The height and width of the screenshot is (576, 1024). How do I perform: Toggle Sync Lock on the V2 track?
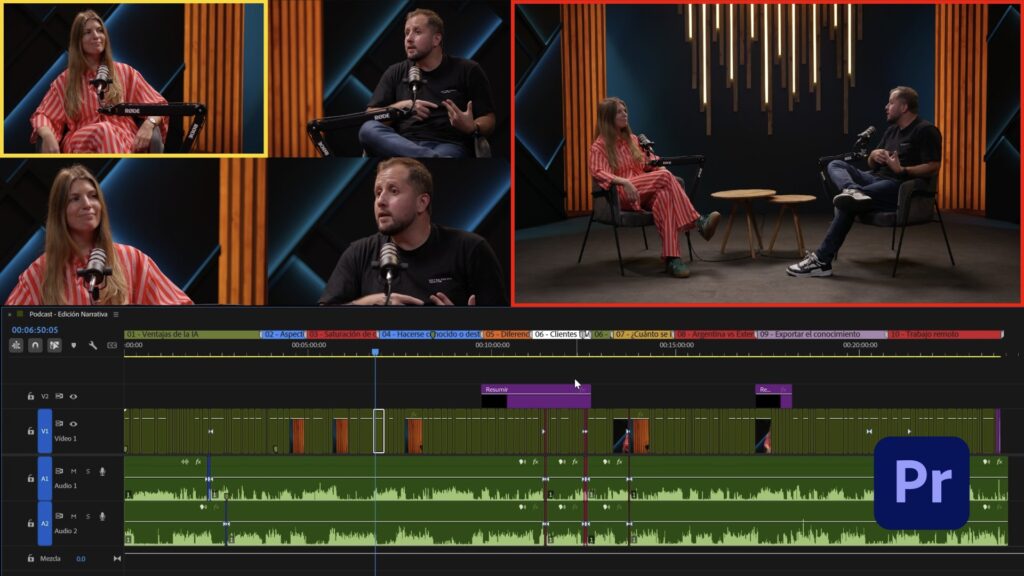(60, 397)
